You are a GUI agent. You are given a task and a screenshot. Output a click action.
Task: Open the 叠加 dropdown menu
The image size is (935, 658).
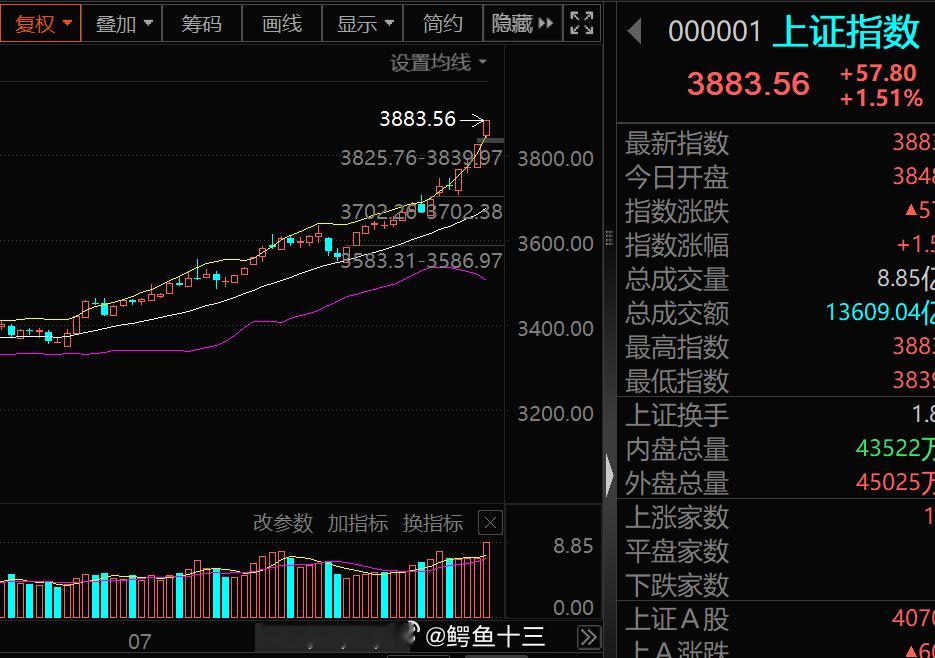click(123, 24)
